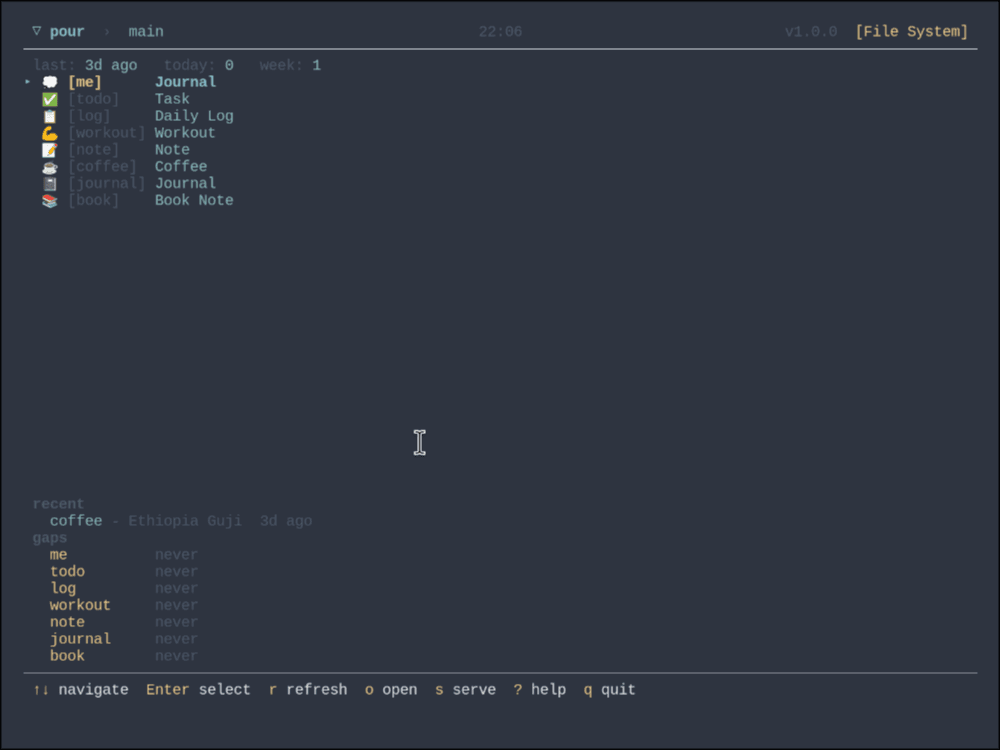Click the green checkmark Task icon
The height and width of the screenshot is (750, 1000).
click(50, 99)
